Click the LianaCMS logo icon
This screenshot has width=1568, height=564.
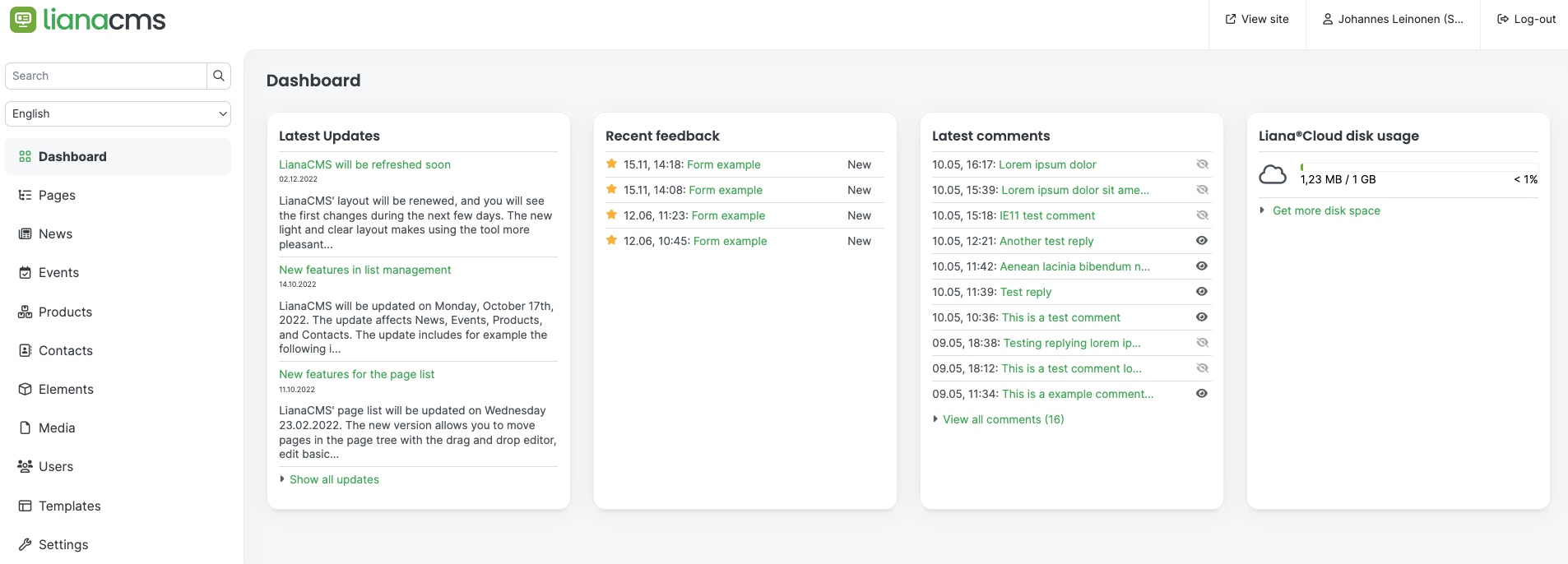23,20
